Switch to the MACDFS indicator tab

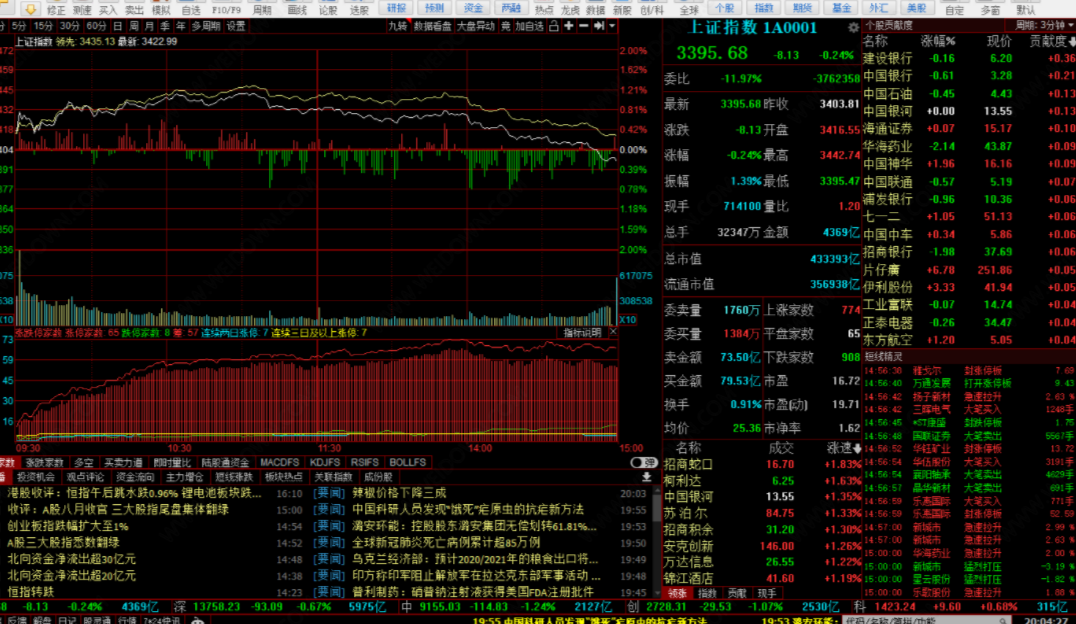click(279, 463)
